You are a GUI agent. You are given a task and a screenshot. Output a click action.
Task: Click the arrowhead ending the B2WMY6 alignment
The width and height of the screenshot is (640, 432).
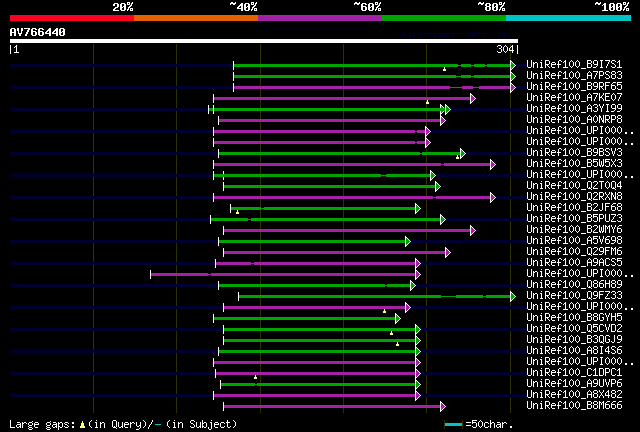click(473, 231)
